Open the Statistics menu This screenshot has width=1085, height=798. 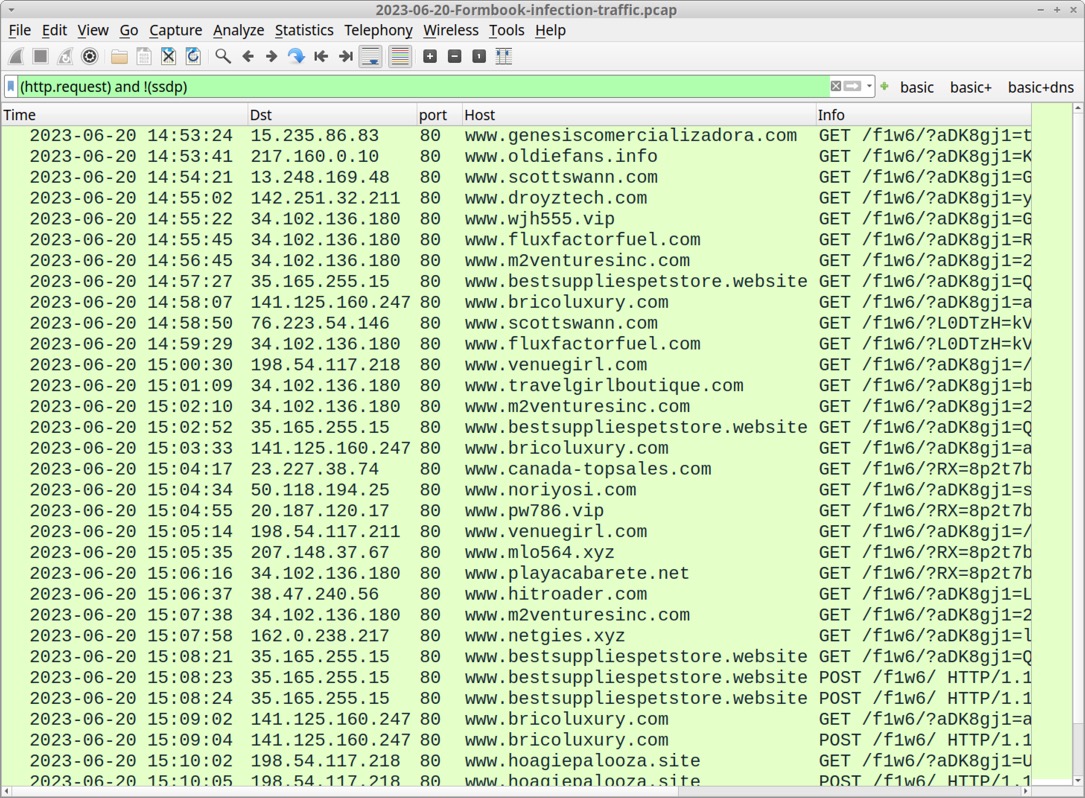(x=304, y=30)
